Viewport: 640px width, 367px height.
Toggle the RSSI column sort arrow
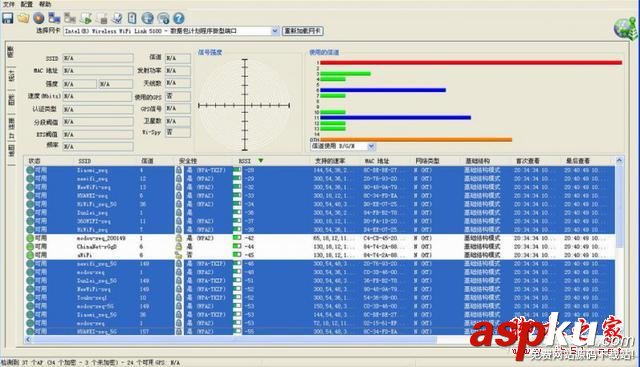(260, 161)
